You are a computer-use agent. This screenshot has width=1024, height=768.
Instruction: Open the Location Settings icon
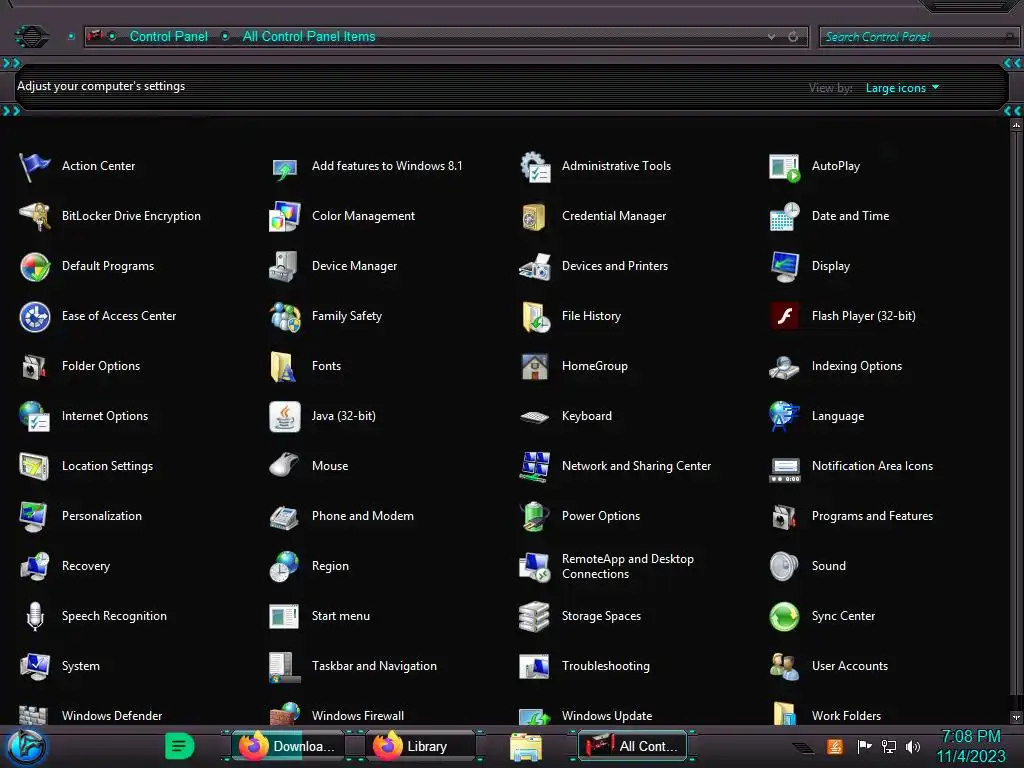pos(35,466)
